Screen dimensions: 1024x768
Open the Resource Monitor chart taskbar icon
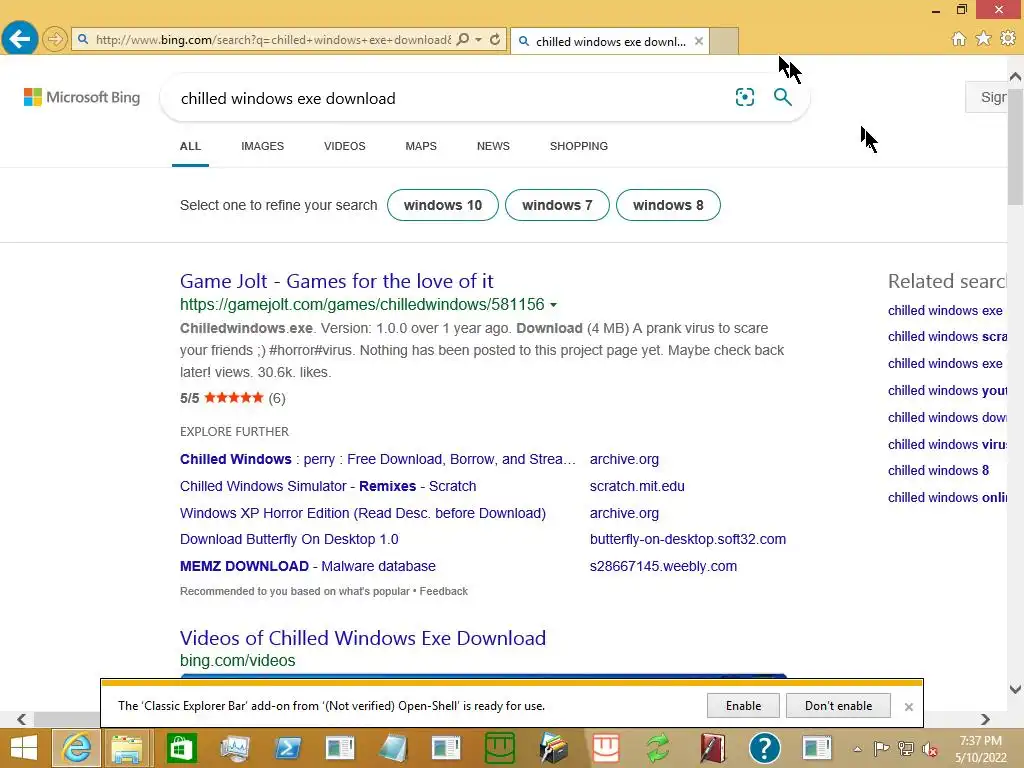(234, 748)
